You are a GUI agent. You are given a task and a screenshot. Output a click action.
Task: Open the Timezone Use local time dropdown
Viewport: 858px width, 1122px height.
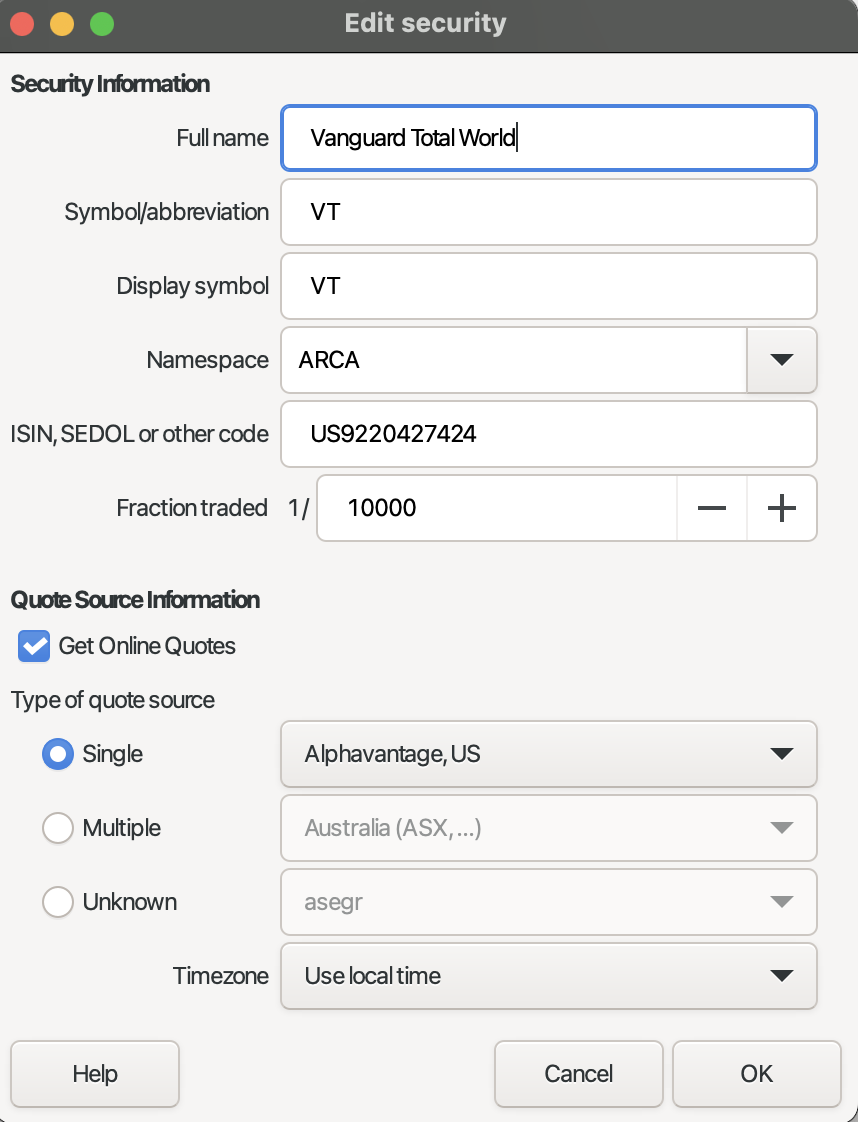click(549, 976)
